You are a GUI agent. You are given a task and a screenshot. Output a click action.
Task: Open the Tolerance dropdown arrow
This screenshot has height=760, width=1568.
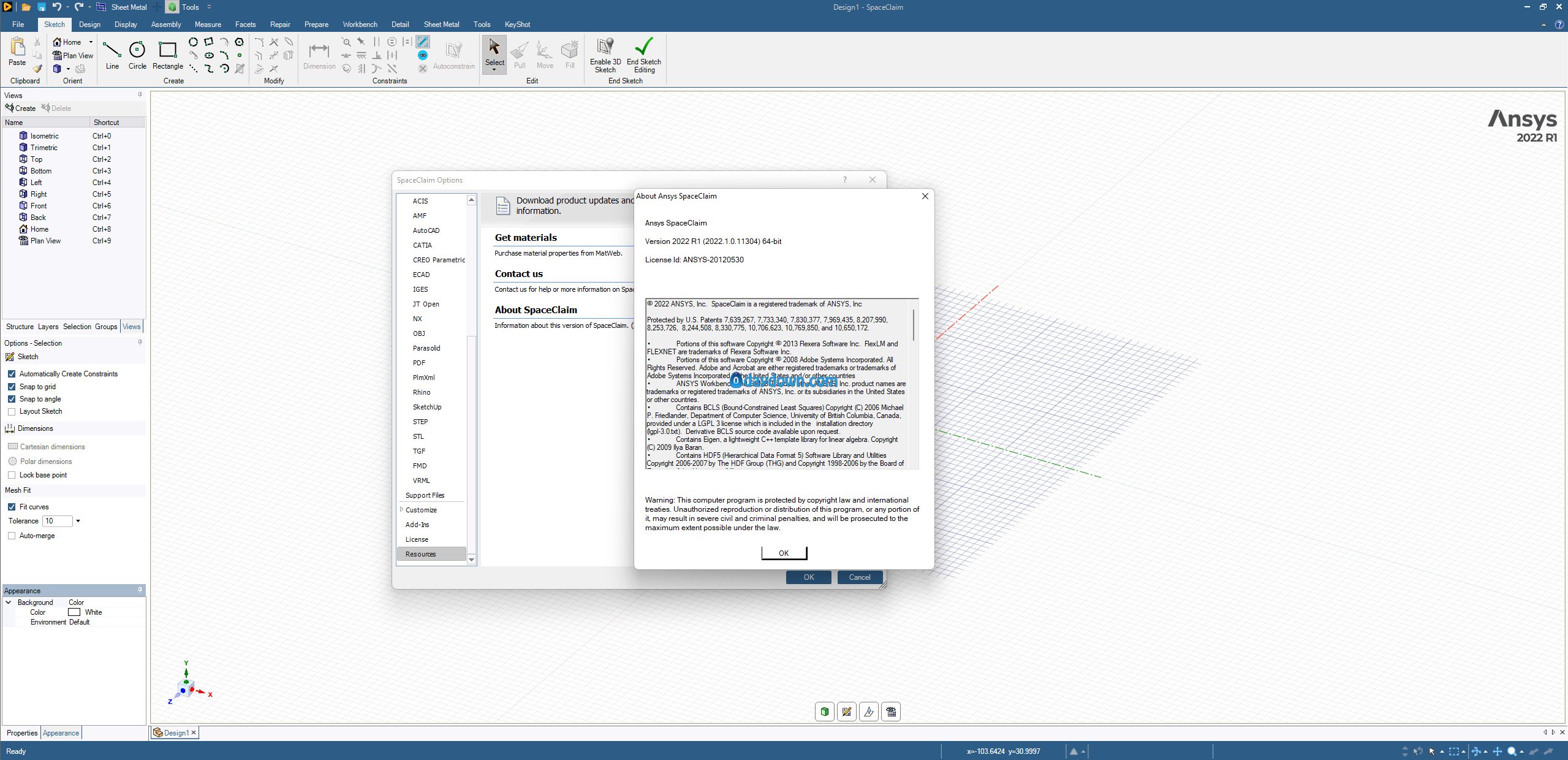[x=78, y=521]
